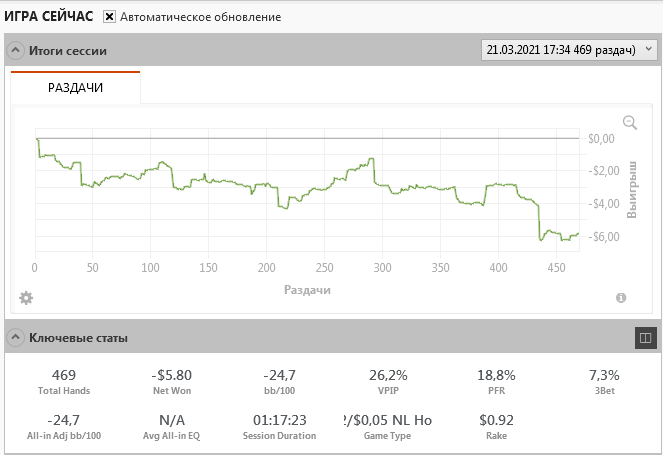Viewport: 663px width, 455px height.
Task: Collapse the Ключевые статы section
Action: click(x=16, y=338)
